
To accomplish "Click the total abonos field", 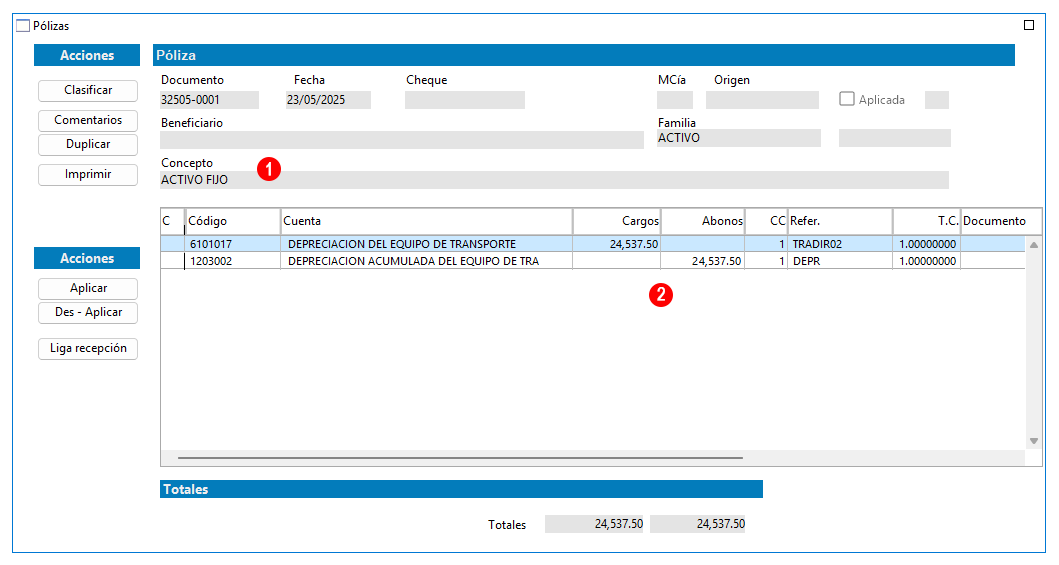I will click(x=698, y=524).
